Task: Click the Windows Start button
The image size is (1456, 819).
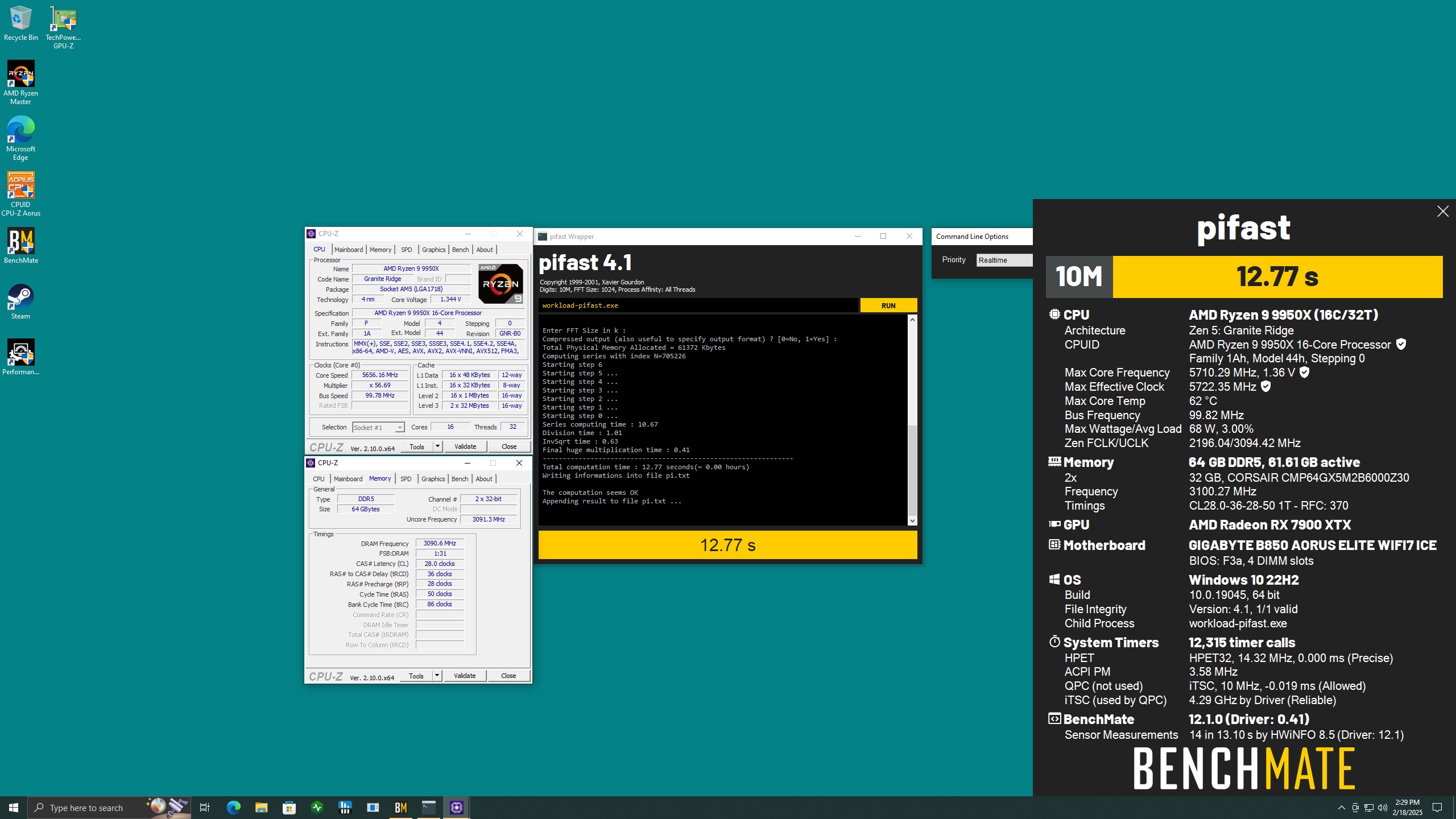Action: click(14, 808)
